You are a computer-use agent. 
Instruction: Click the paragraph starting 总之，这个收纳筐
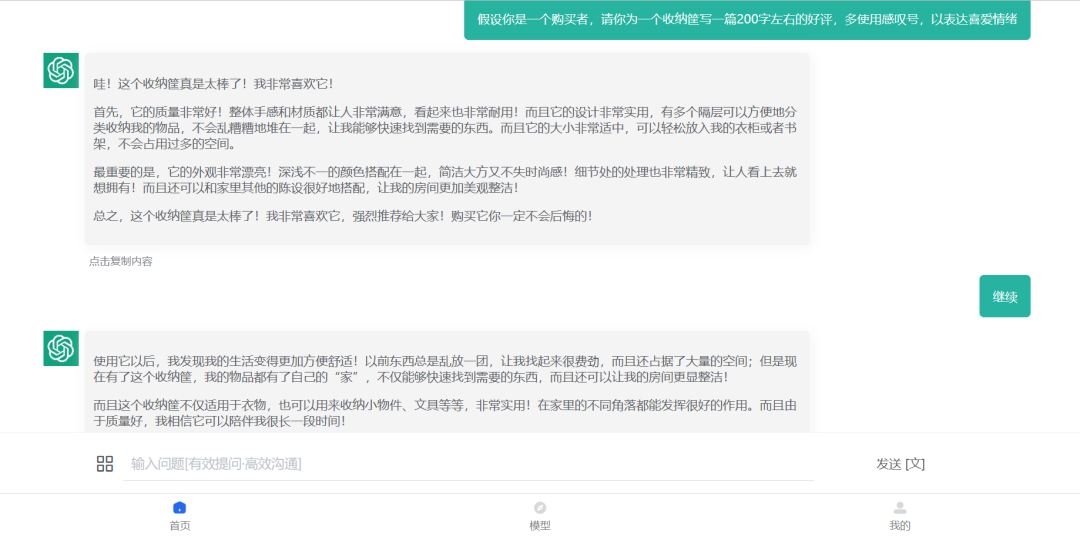343,216
